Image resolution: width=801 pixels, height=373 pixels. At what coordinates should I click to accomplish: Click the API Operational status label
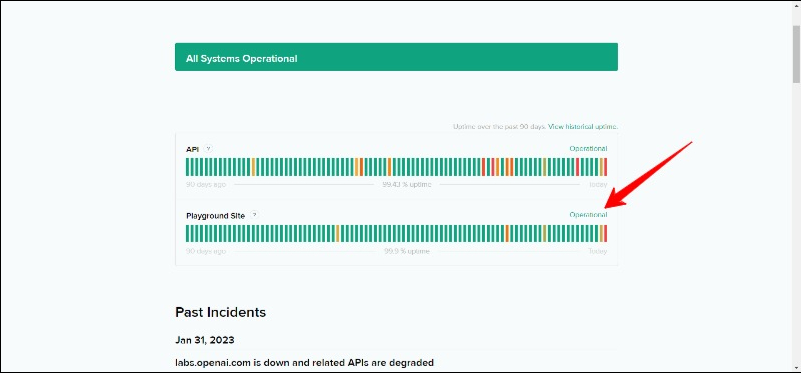tap(588, 149)
